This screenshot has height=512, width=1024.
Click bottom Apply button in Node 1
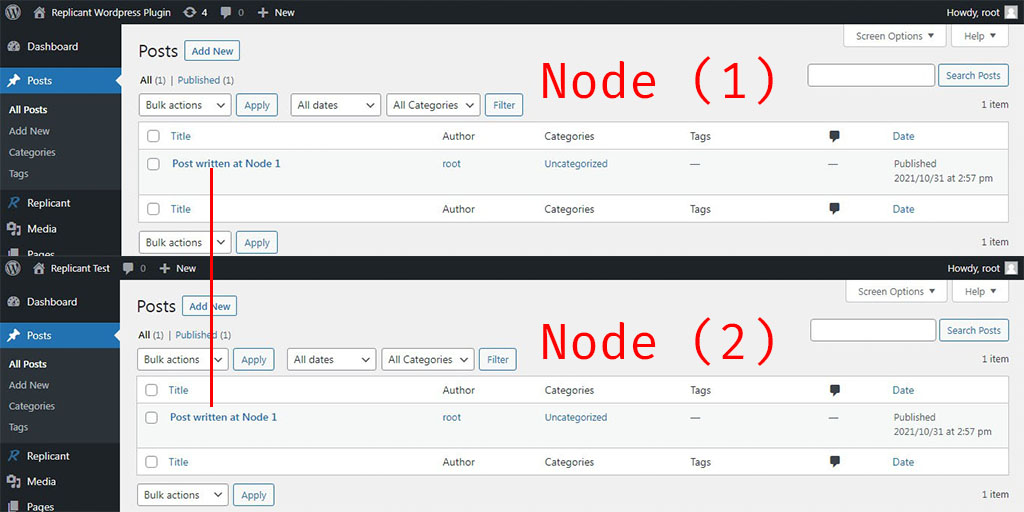click(x=257, y=242)
